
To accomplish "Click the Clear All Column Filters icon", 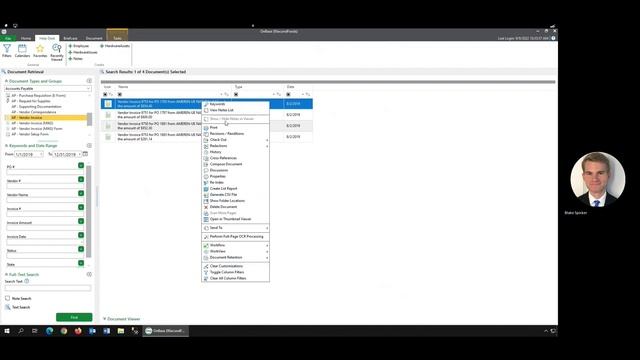I will pos(206,278).
